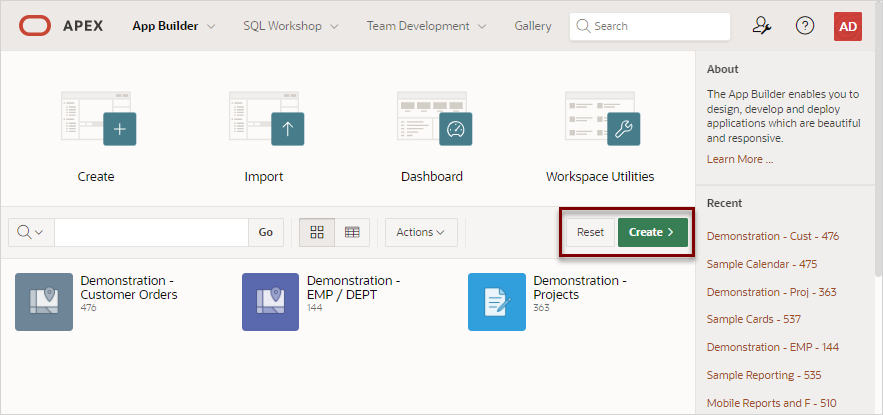The height and width of the screenshot is (415, 883).
Task: Open the Gallery menu item
Action: click(x=533, y=26)
